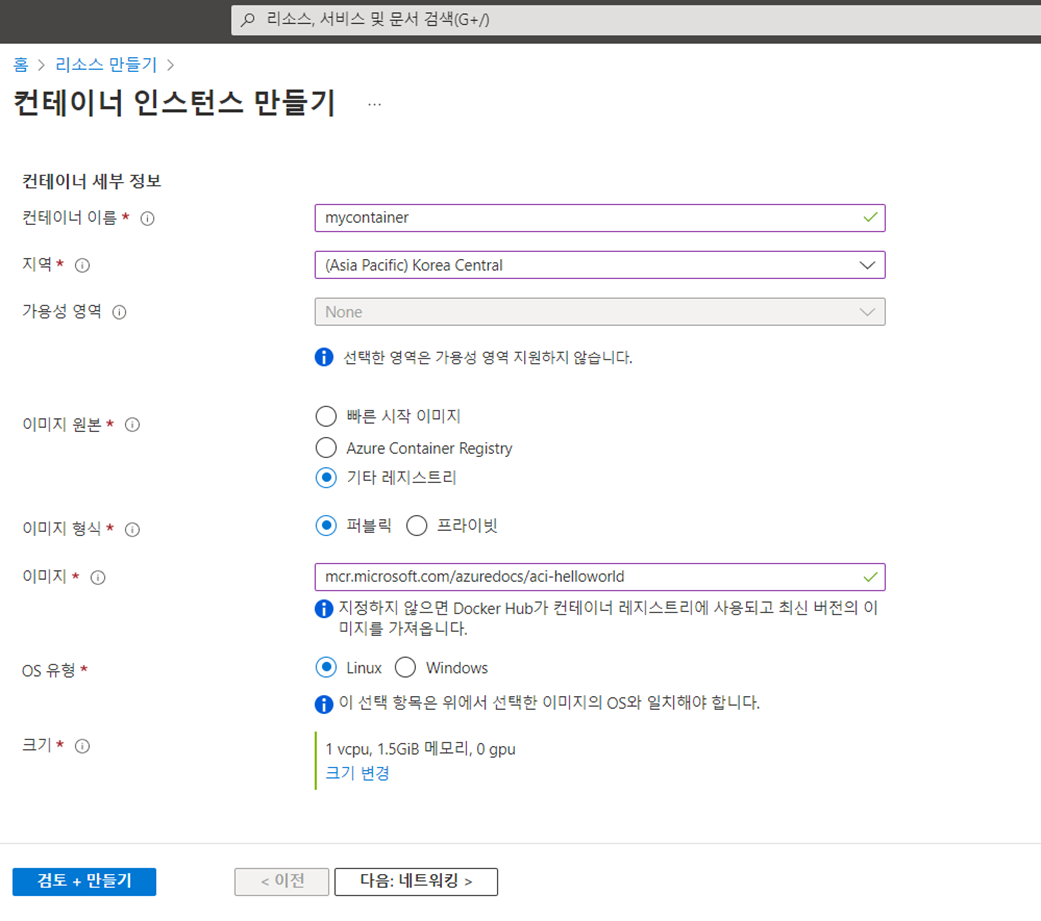Click 다음: 네트워킹 button
The width and height of the screenshot is (1041, 921).
pos(416,882)
